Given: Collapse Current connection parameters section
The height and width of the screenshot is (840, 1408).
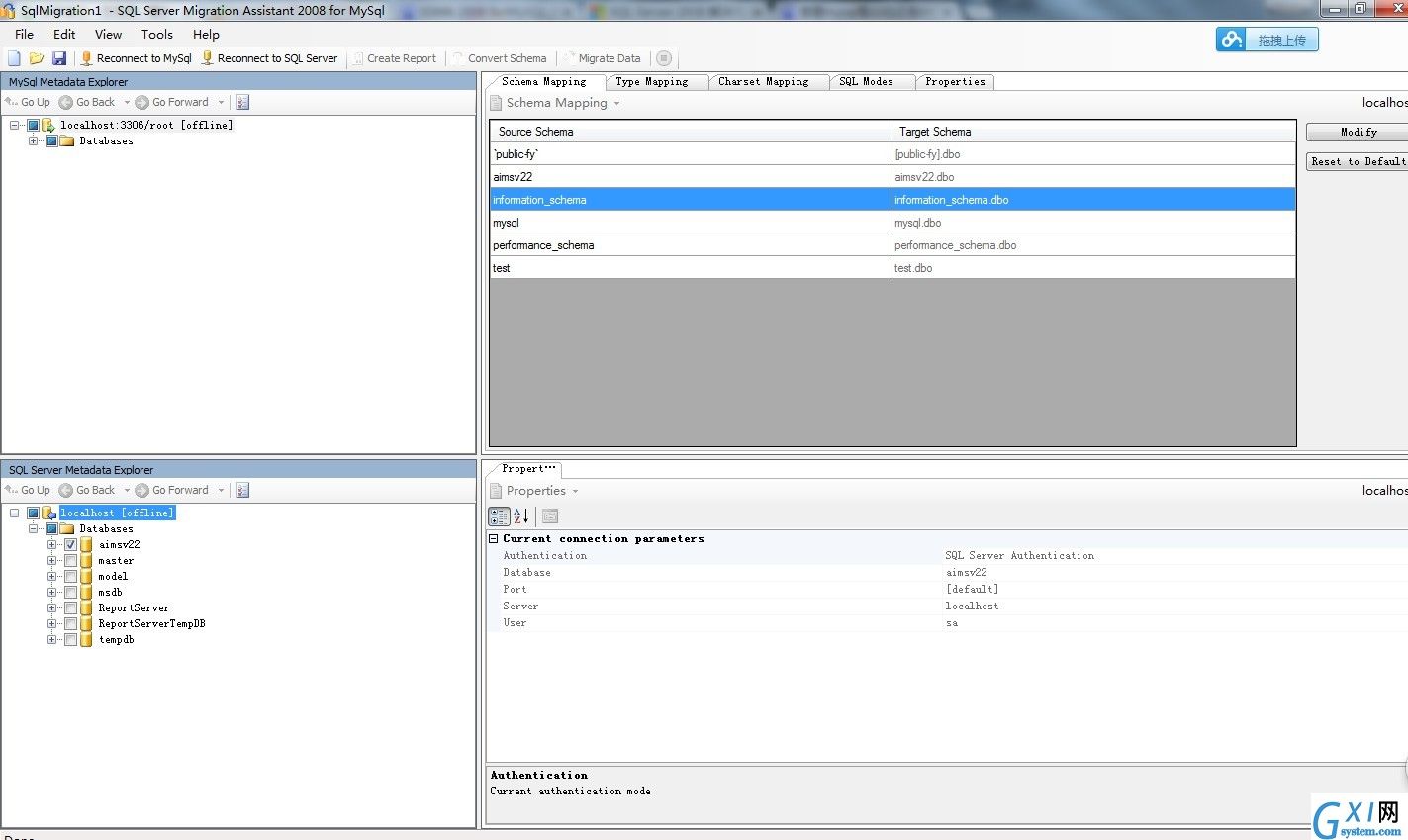Looking at the screenshot, I should [x=494, y=539].
